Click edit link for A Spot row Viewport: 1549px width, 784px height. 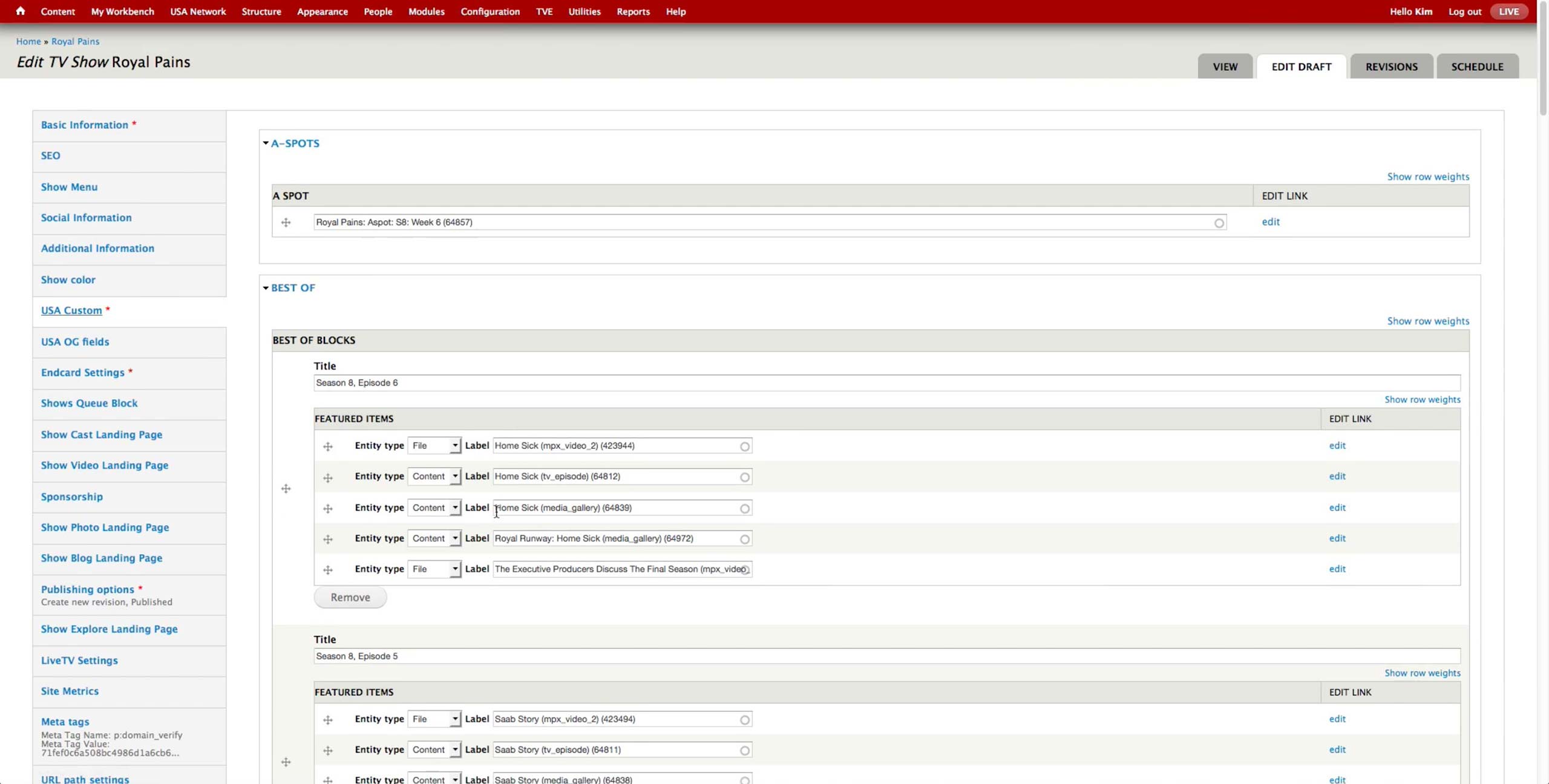pyautogui.click(x=1270, y=222)
